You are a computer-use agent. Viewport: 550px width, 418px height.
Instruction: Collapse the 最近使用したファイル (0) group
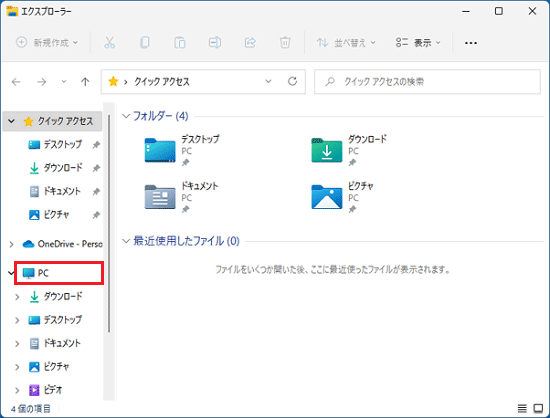click(x=126, y=241)
